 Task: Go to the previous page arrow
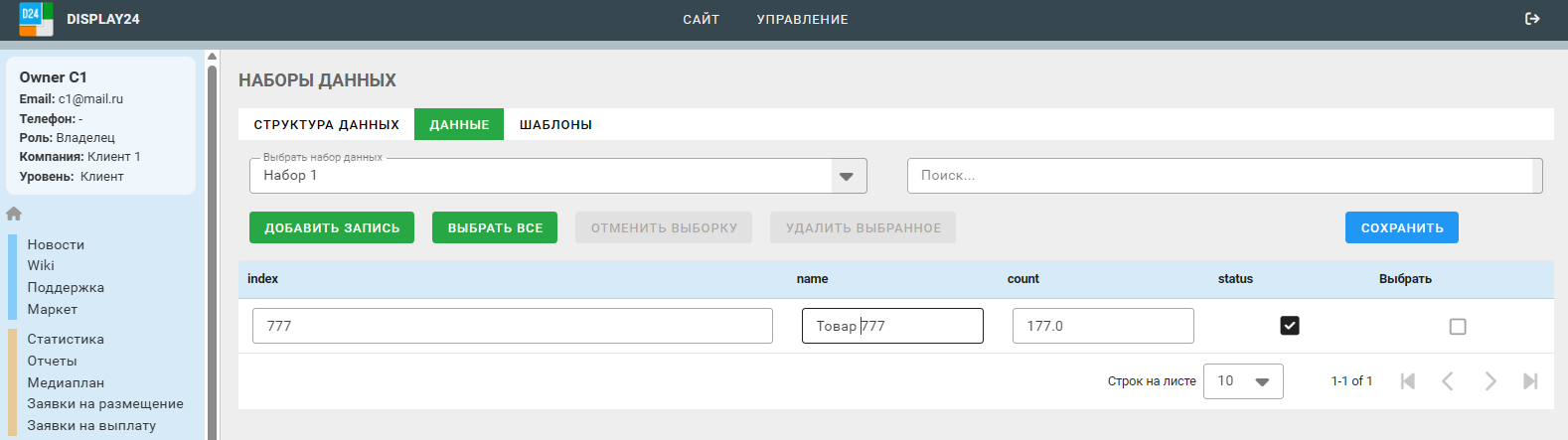1448,381
